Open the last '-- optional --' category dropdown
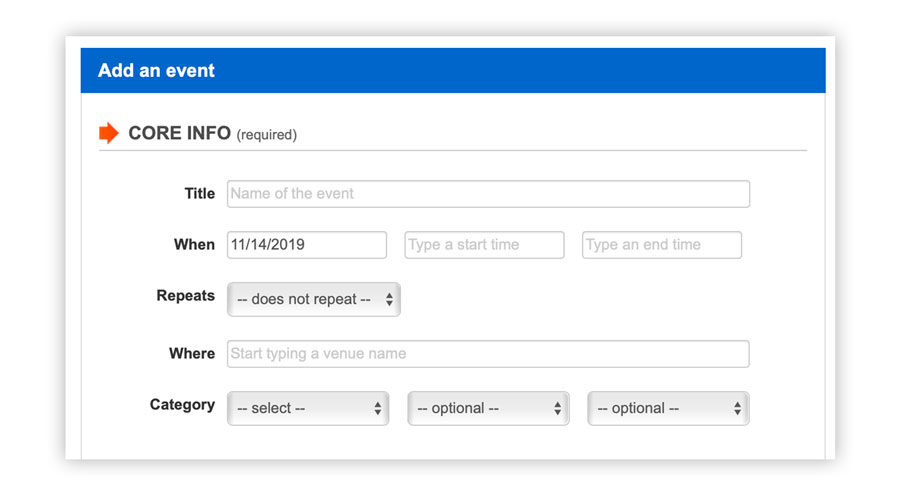This screenshot has height=495, width=900. pos(669,408)
